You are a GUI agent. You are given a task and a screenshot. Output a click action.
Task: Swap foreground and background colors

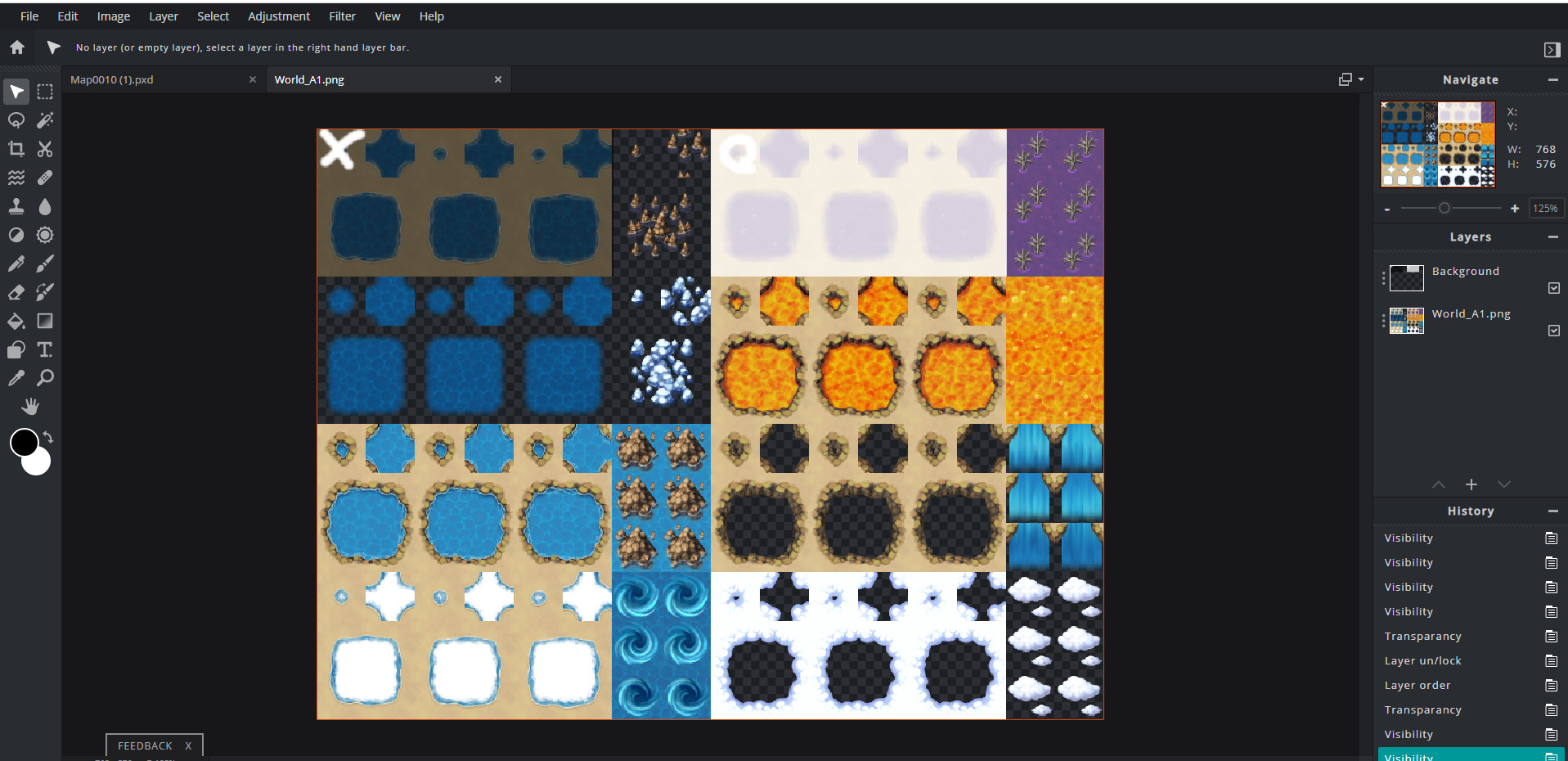pyautogui.click(x=48, y=438)
